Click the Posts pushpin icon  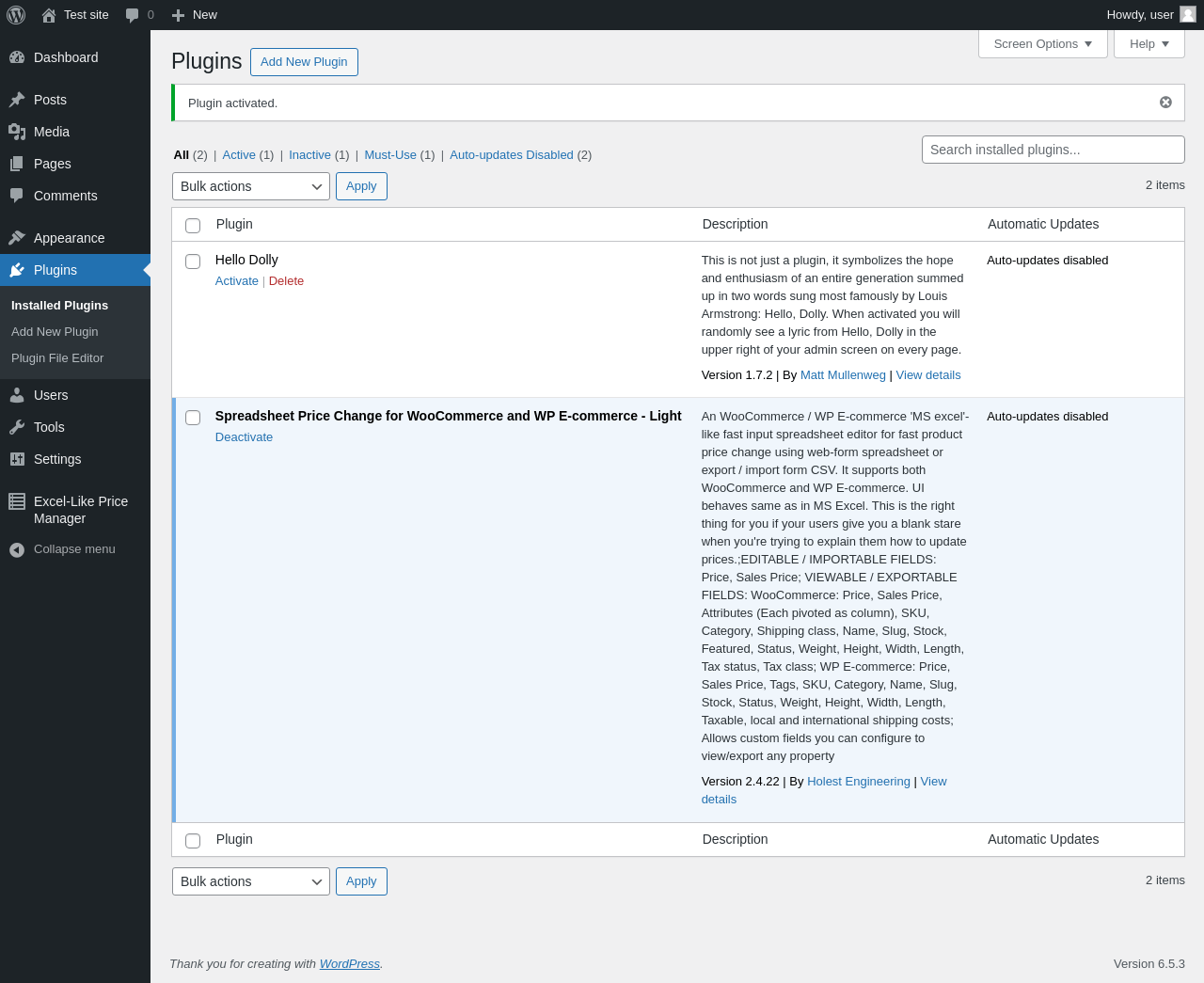click(x=17, y=100)
